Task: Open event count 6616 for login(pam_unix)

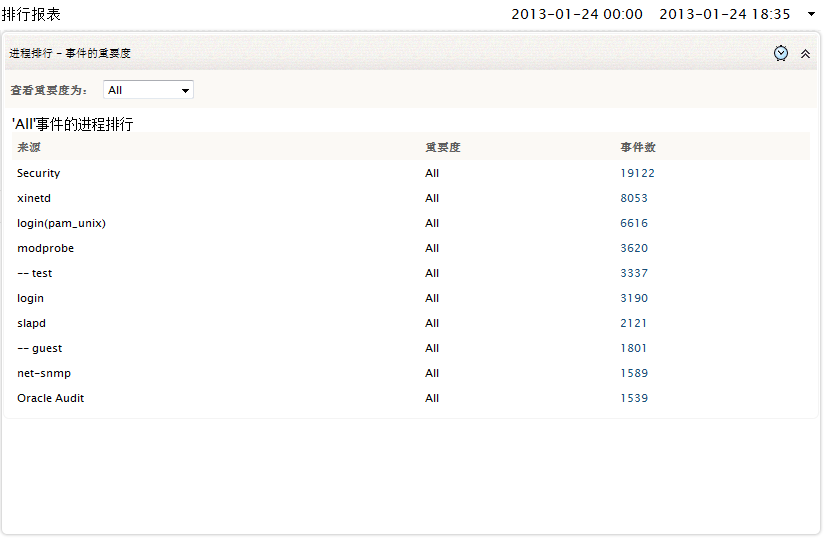Action: coord(634,223)
